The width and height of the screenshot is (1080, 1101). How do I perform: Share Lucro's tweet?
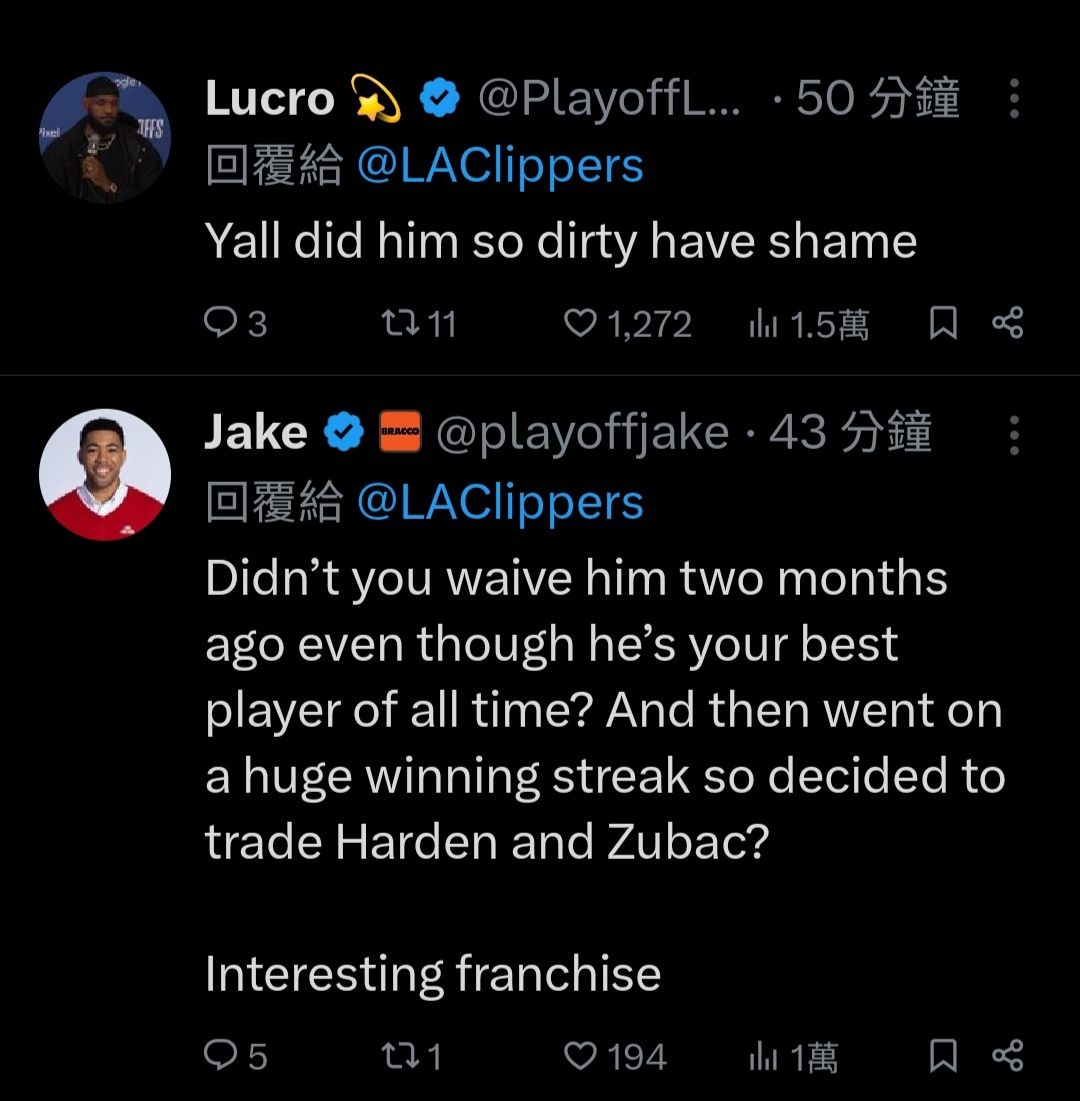pos(1007,324)
